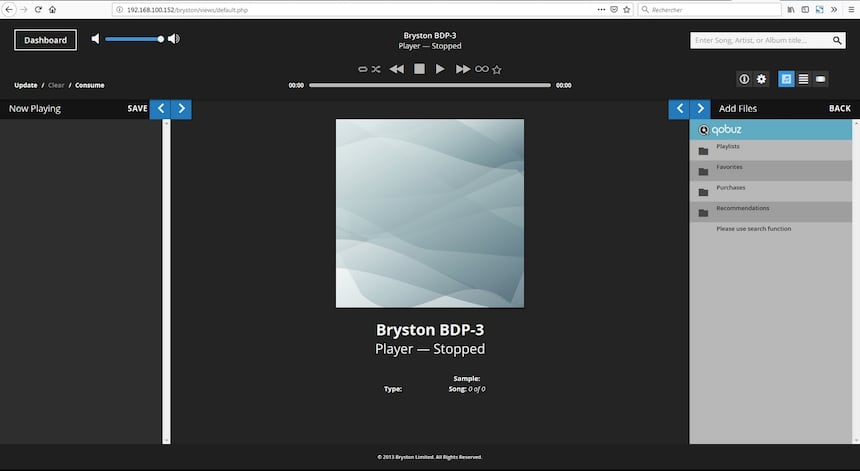The height and width of the screenshot is (471, 860).
Task: Open the browser library icon
Action: point(791,9)
